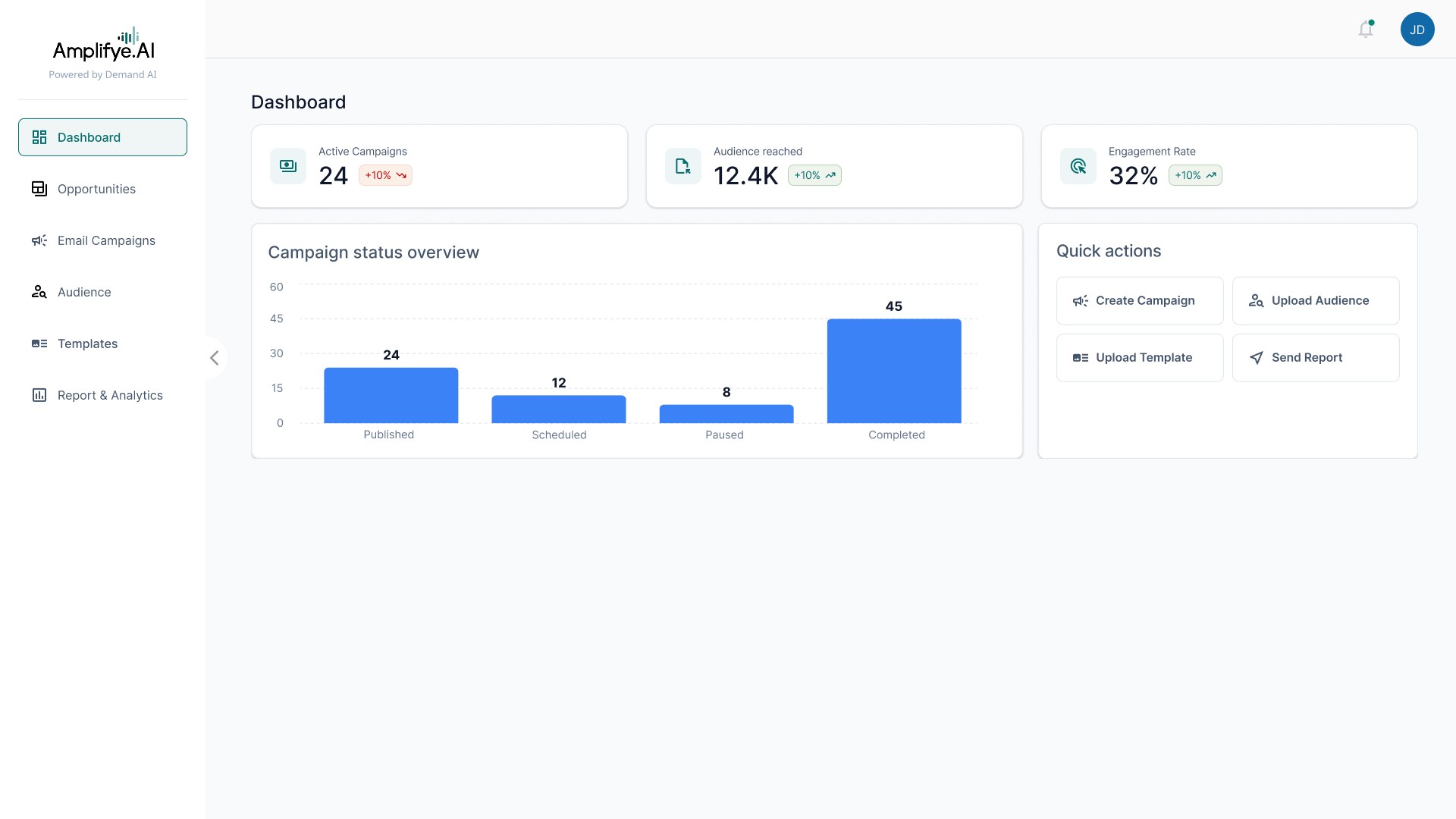This screenshot has height=819, width=1456.
Task: Click the Report & Analytics chart icon
Action: tap(39, 395)
